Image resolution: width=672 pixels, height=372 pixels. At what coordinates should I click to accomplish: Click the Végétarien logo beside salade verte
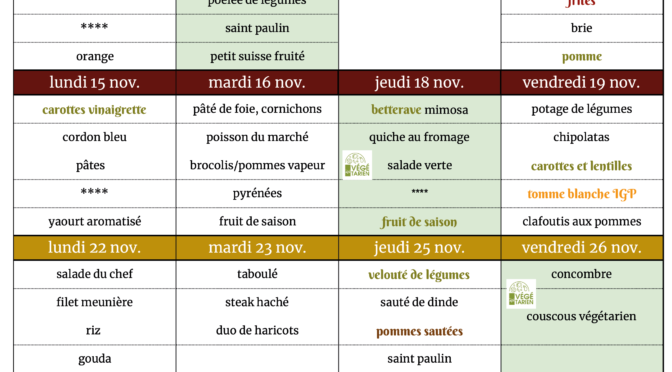click(357, 165)
